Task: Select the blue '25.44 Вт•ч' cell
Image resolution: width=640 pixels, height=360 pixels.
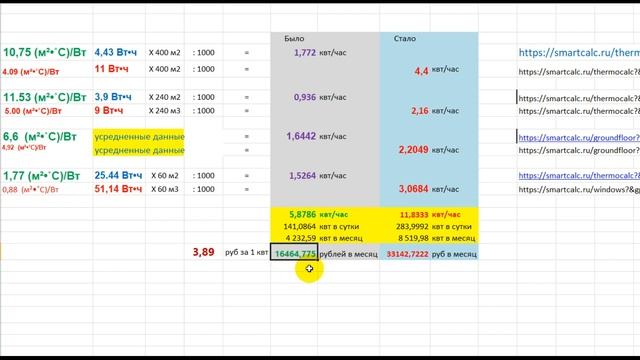Action: [118, 176]
